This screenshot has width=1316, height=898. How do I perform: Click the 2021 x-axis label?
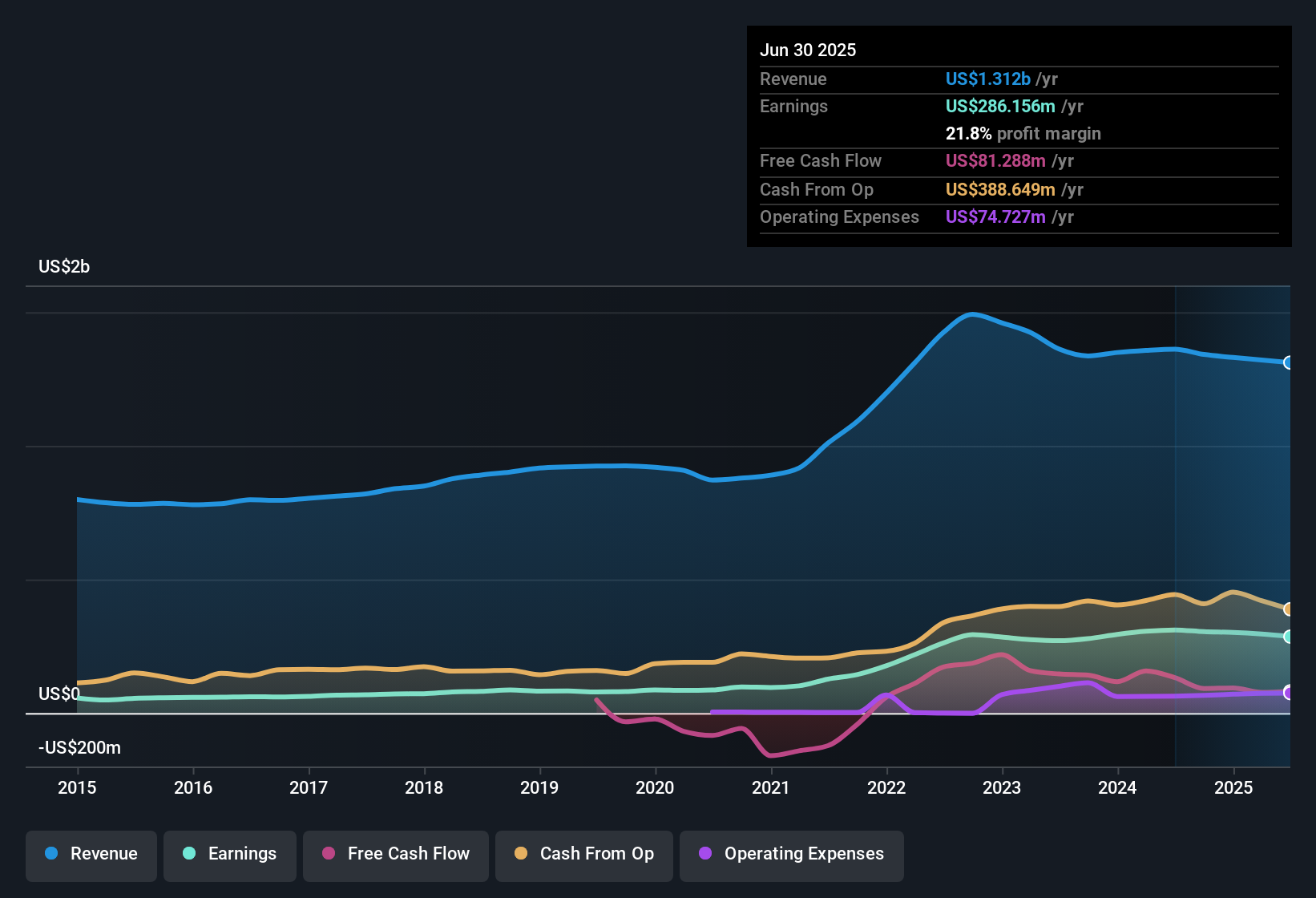(x=771, y=787)
